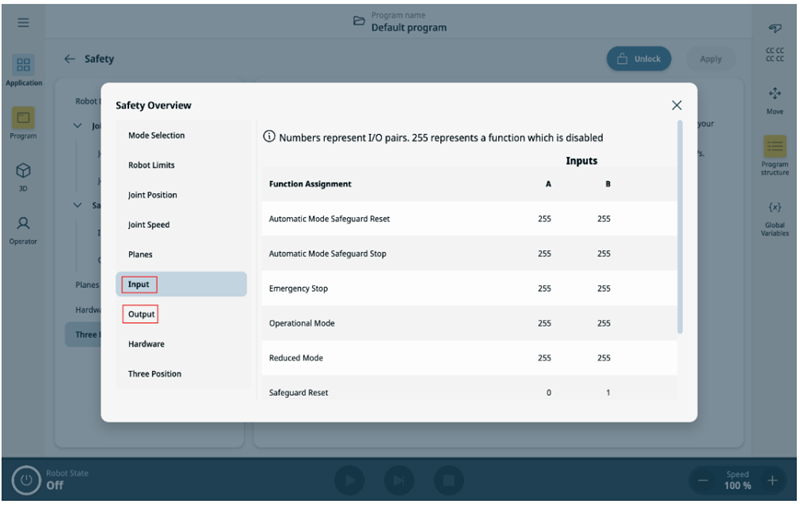Go back using the Safety arrow
This screenshot has width=800, height=508.
coord(70,59)
